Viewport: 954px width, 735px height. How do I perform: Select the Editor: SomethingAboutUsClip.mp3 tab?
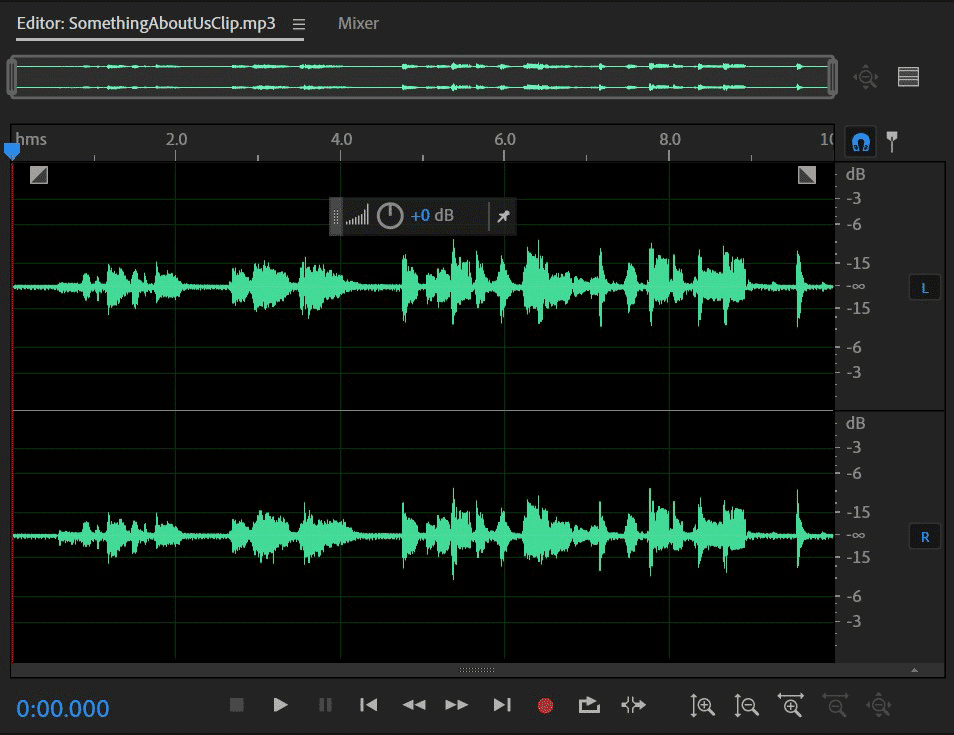[x=146, y=24]
